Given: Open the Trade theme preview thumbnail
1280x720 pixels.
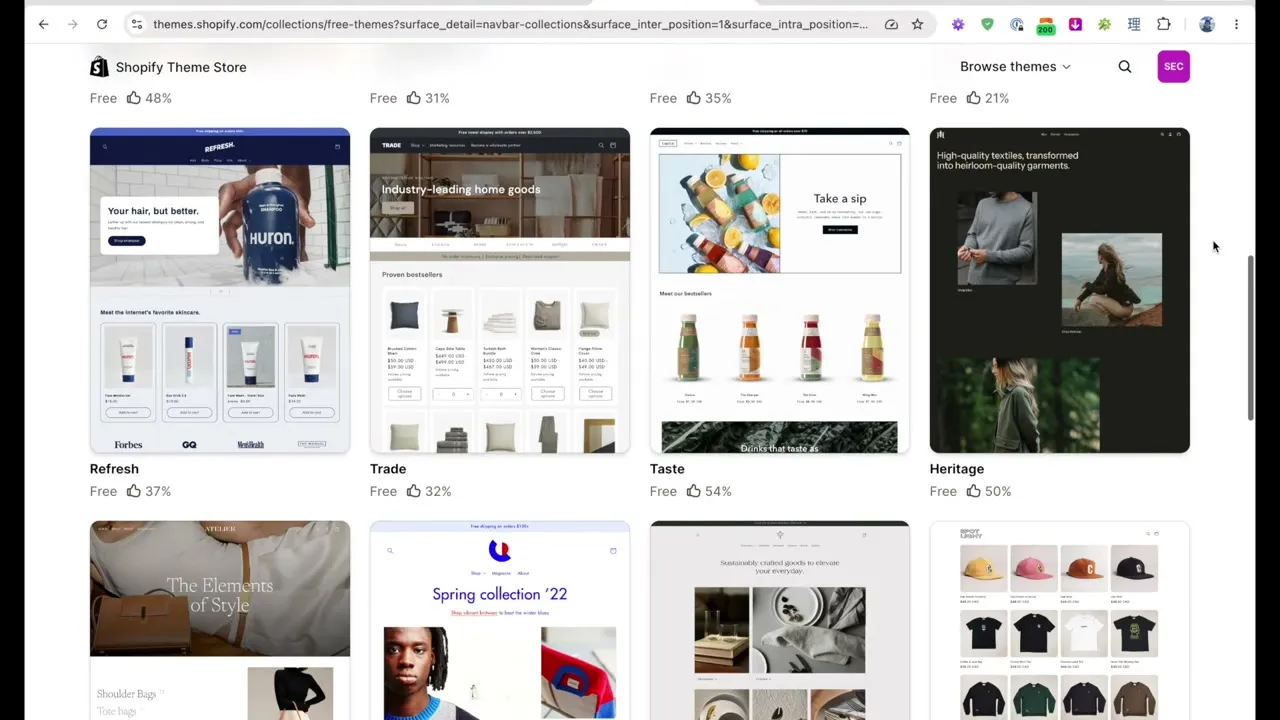Looking at the screenshot, I should [x=500, y=290].
